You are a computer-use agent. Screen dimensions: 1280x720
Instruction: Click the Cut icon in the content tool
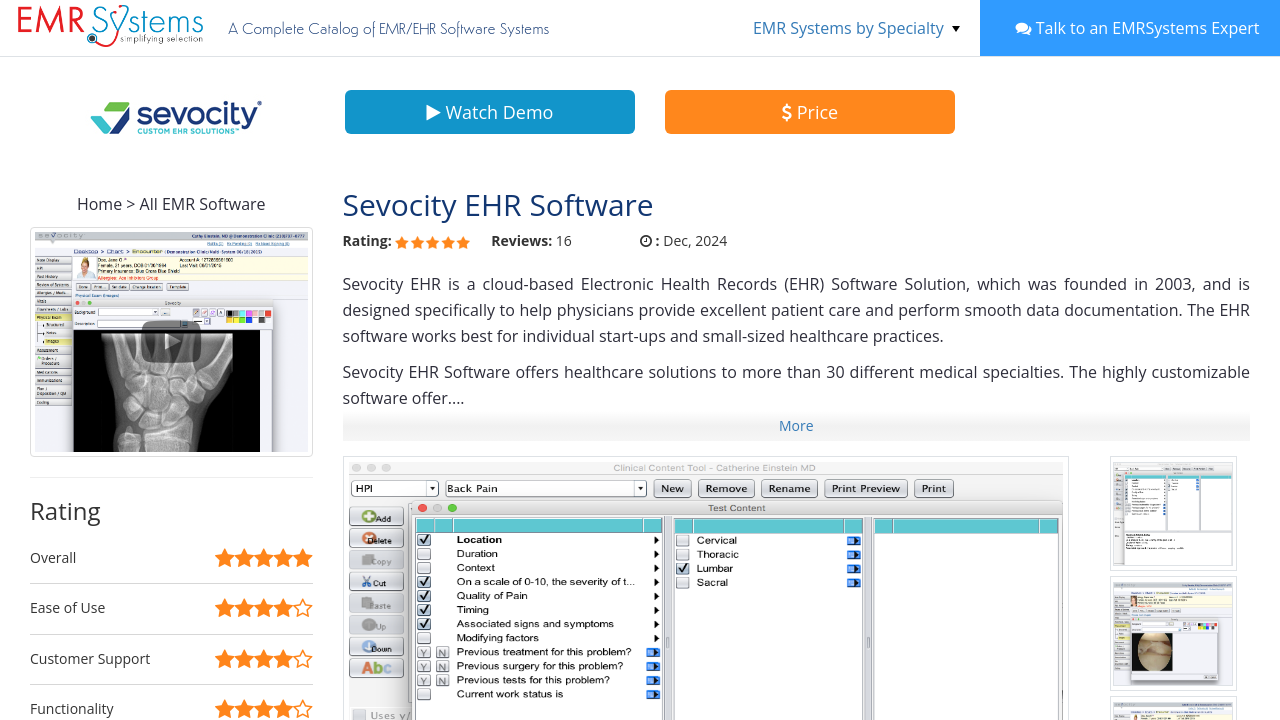click(x=376, y=582)
